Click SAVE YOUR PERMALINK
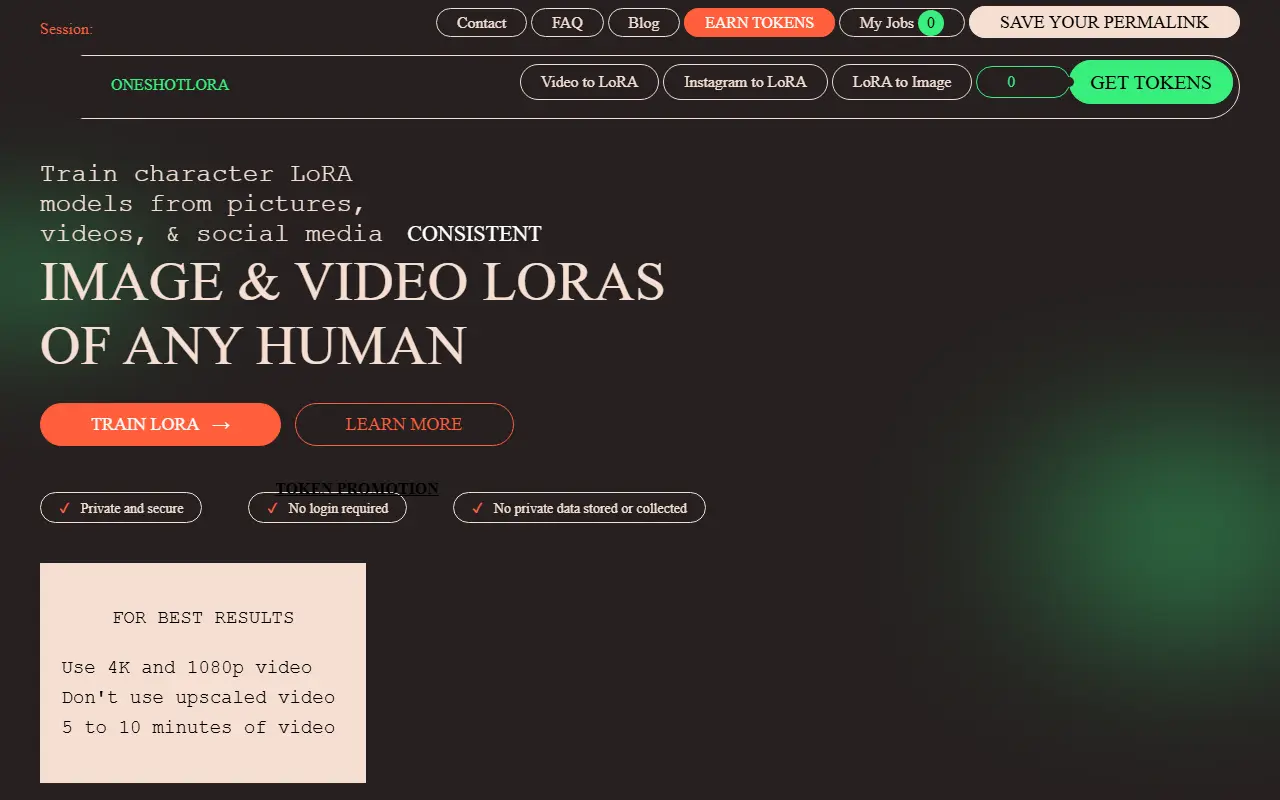The width and height of the screenshot is (1280, 800). [1104, 22]
